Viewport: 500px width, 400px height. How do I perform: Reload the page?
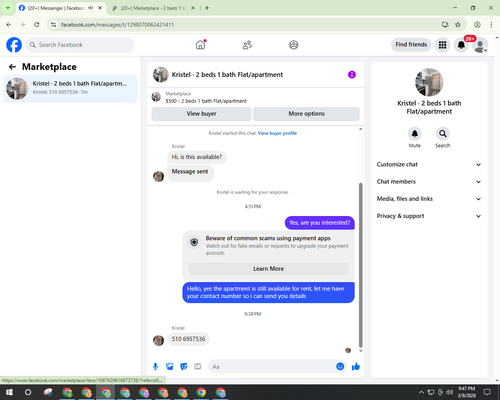point(37,25)
